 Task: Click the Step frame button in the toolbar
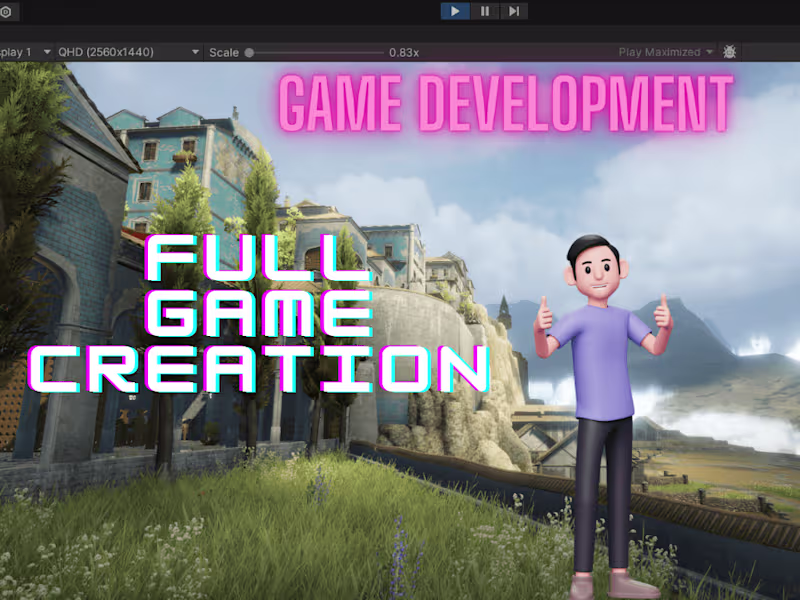pyautogui.click(x=512, y=11)
